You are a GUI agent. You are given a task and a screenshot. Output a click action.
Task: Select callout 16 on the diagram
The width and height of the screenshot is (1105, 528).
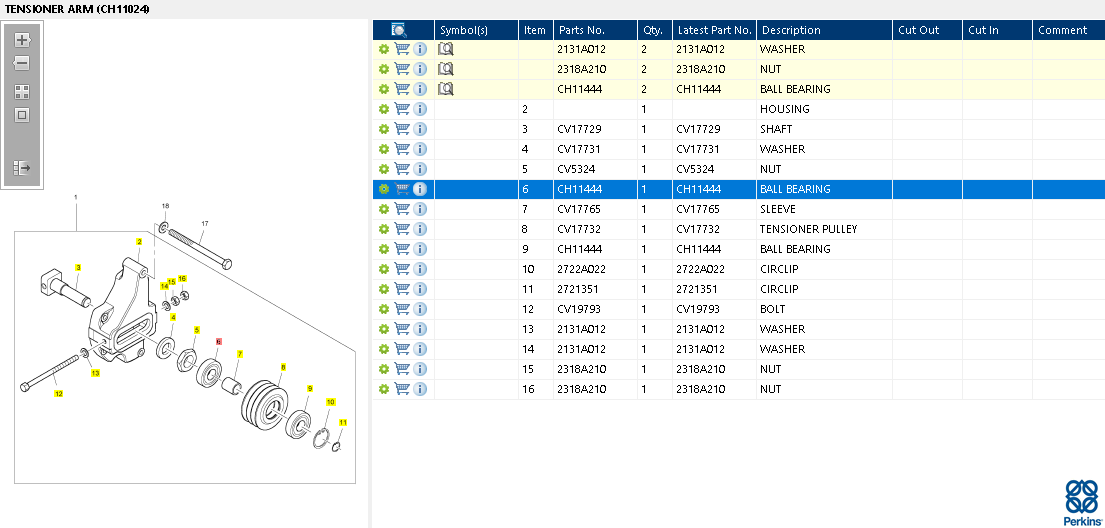(x=182, y=278)
